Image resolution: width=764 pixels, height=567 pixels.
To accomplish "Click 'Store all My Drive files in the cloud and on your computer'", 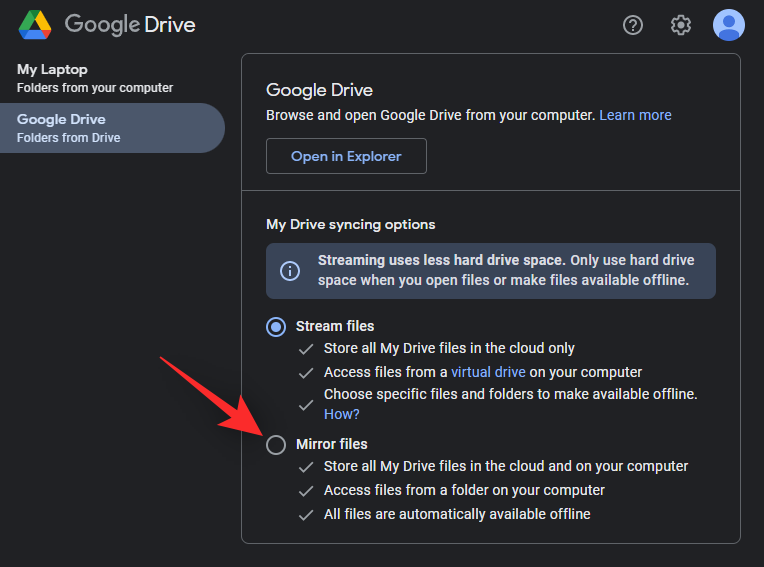I will [x=506, y=466].
